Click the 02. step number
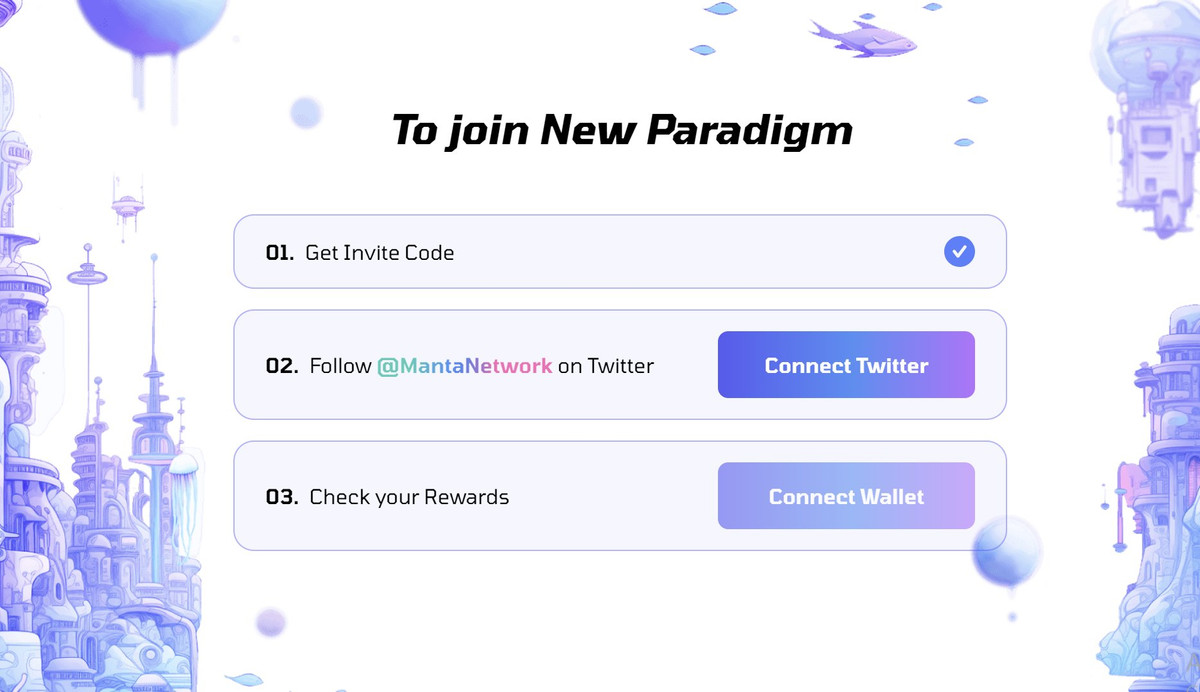The image size is (1200, 692). pyautogui.click(x=282, y=366)
